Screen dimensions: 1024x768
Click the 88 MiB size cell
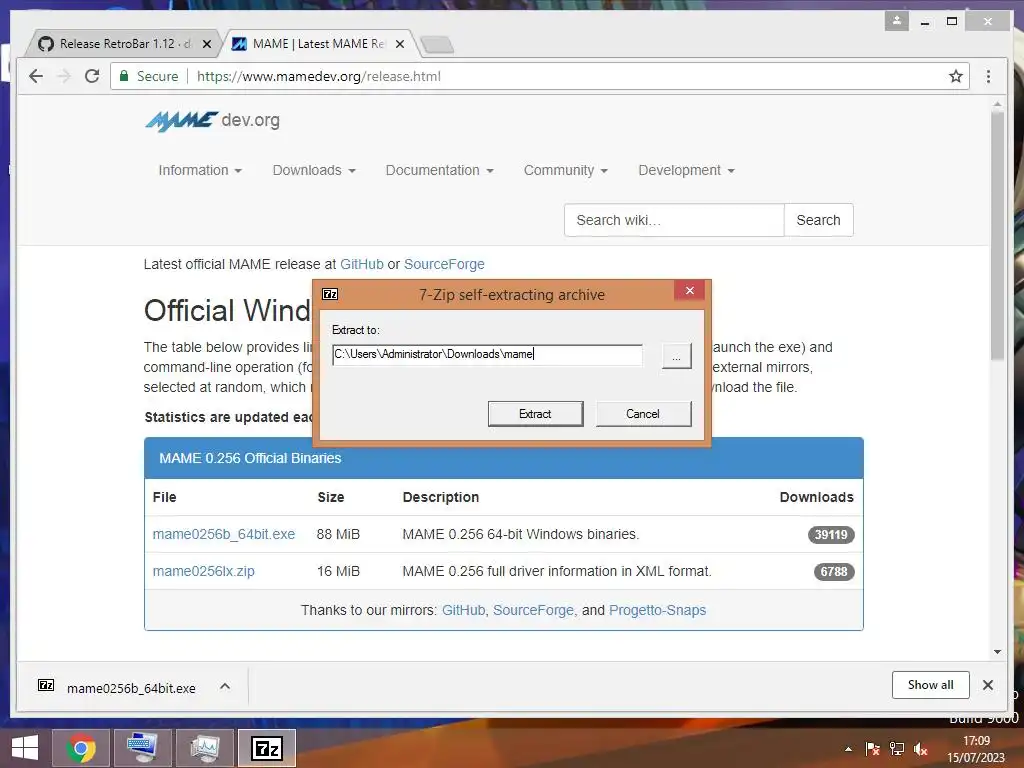click(x=338, y=534)
